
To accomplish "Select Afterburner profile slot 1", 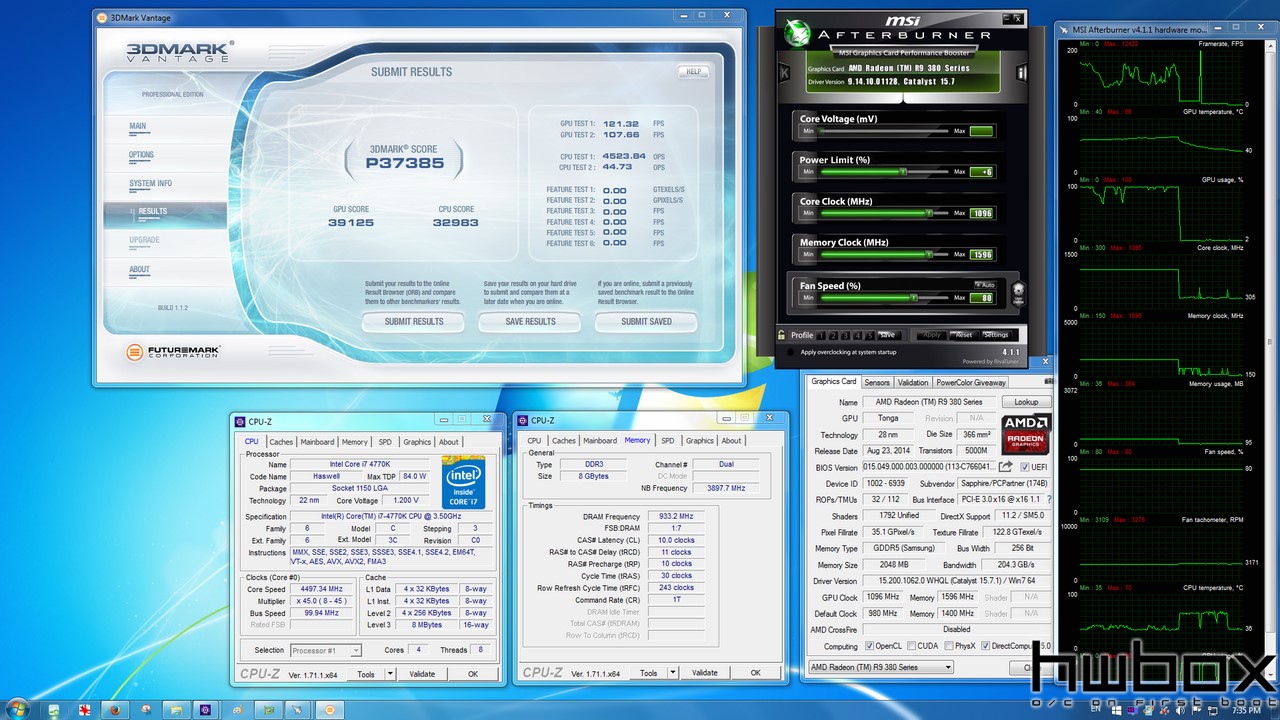I will pyautogui.click(x=822, y=335).
